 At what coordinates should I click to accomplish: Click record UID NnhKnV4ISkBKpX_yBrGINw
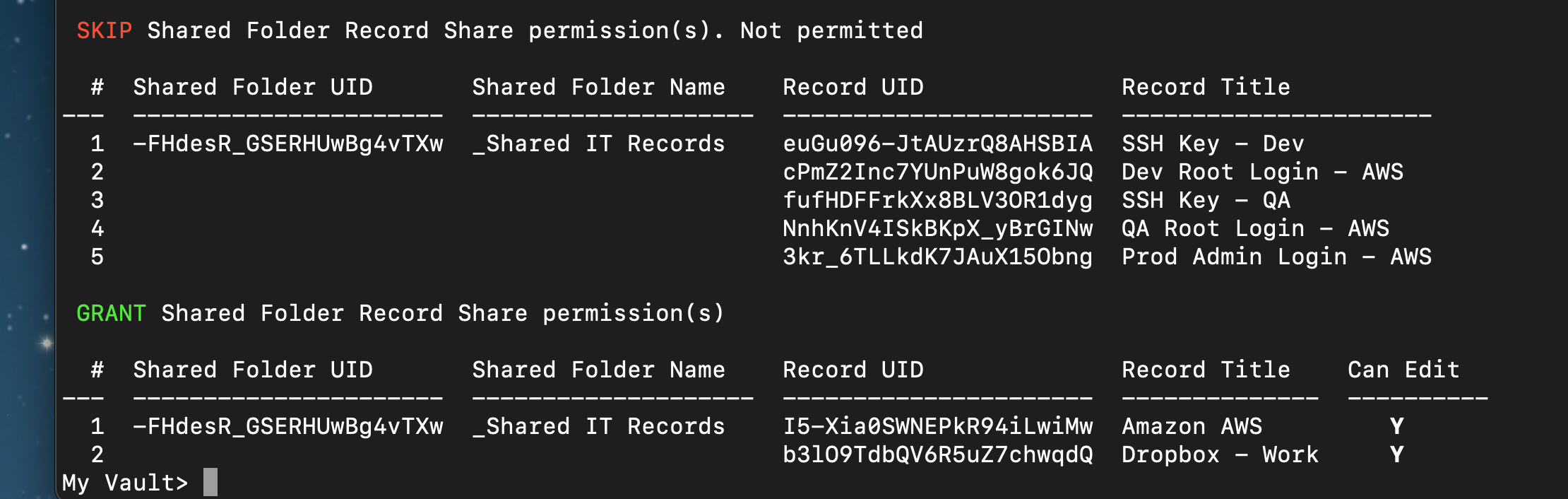click(x=937, y=228)
